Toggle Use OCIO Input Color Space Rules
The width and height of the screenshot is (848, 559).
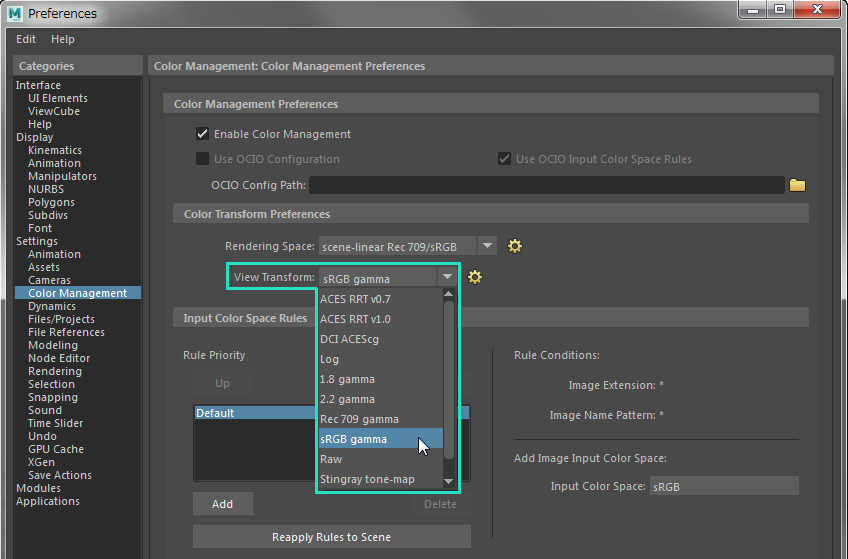point(504,158)
